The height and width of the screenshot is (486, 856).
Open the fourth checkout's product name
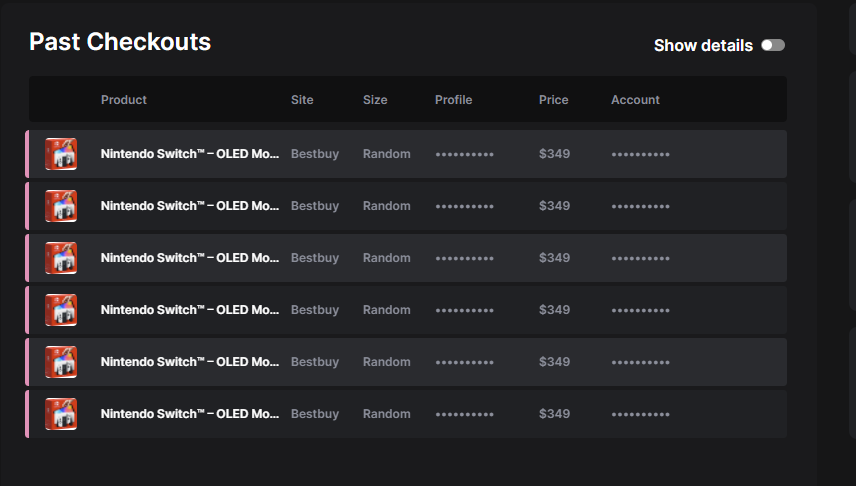[x=190, y=310]
